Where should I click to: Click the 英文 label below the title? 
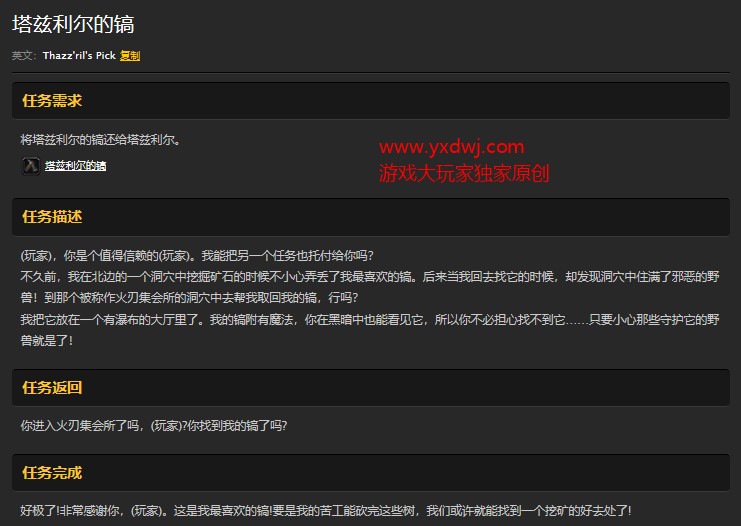(24, 56)
